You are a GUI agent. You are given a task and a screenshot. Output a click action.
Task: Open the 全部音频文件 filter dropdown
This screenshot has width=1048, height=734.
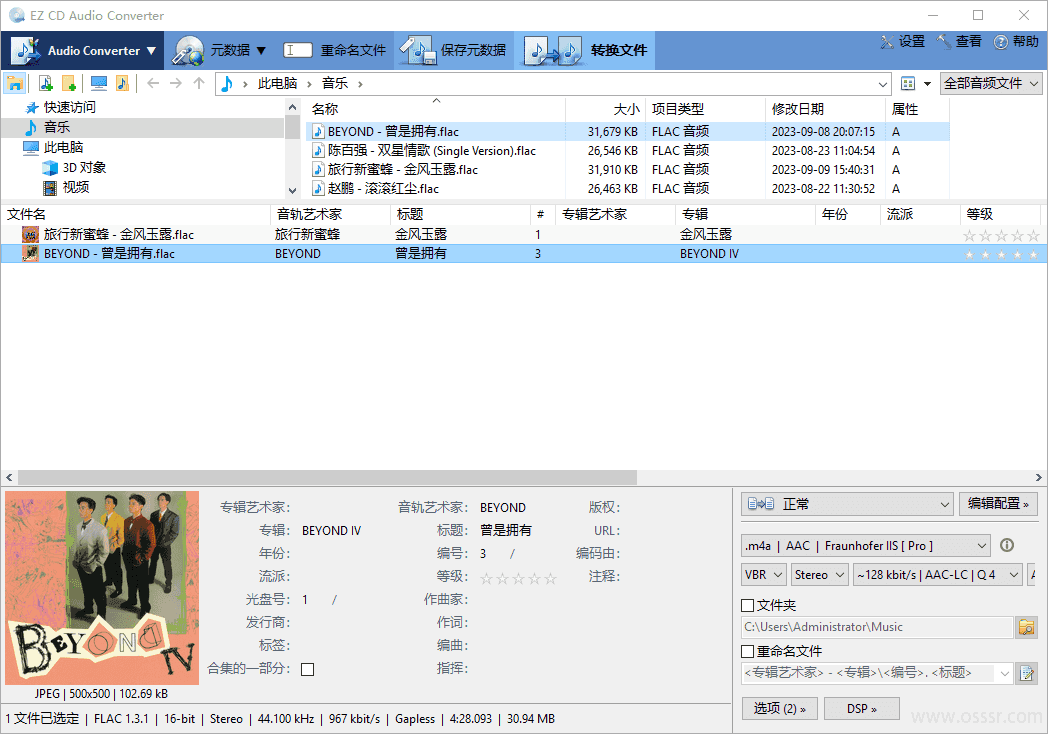tap(991, 84)
